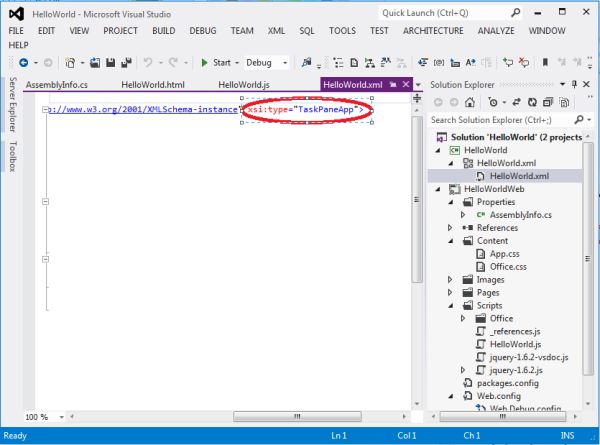Switch to the HelloWorld.js tab
Screen dimensions: 600x445
(x=244, y=85)
